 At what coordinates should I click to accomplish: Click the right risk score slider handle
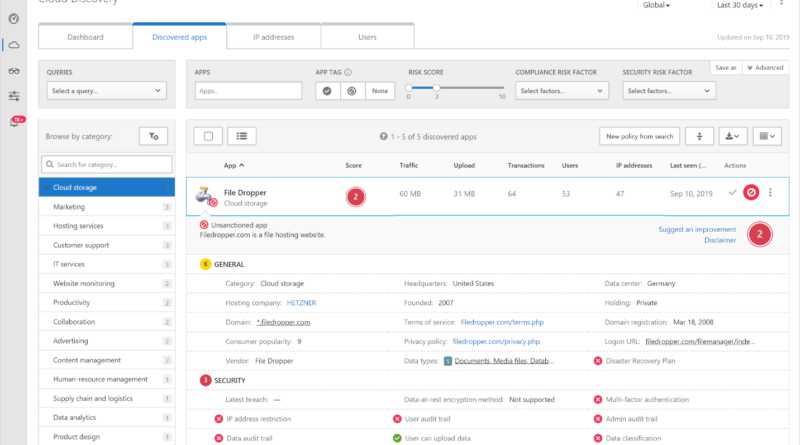pyautogui.click(x=436, y=88)
